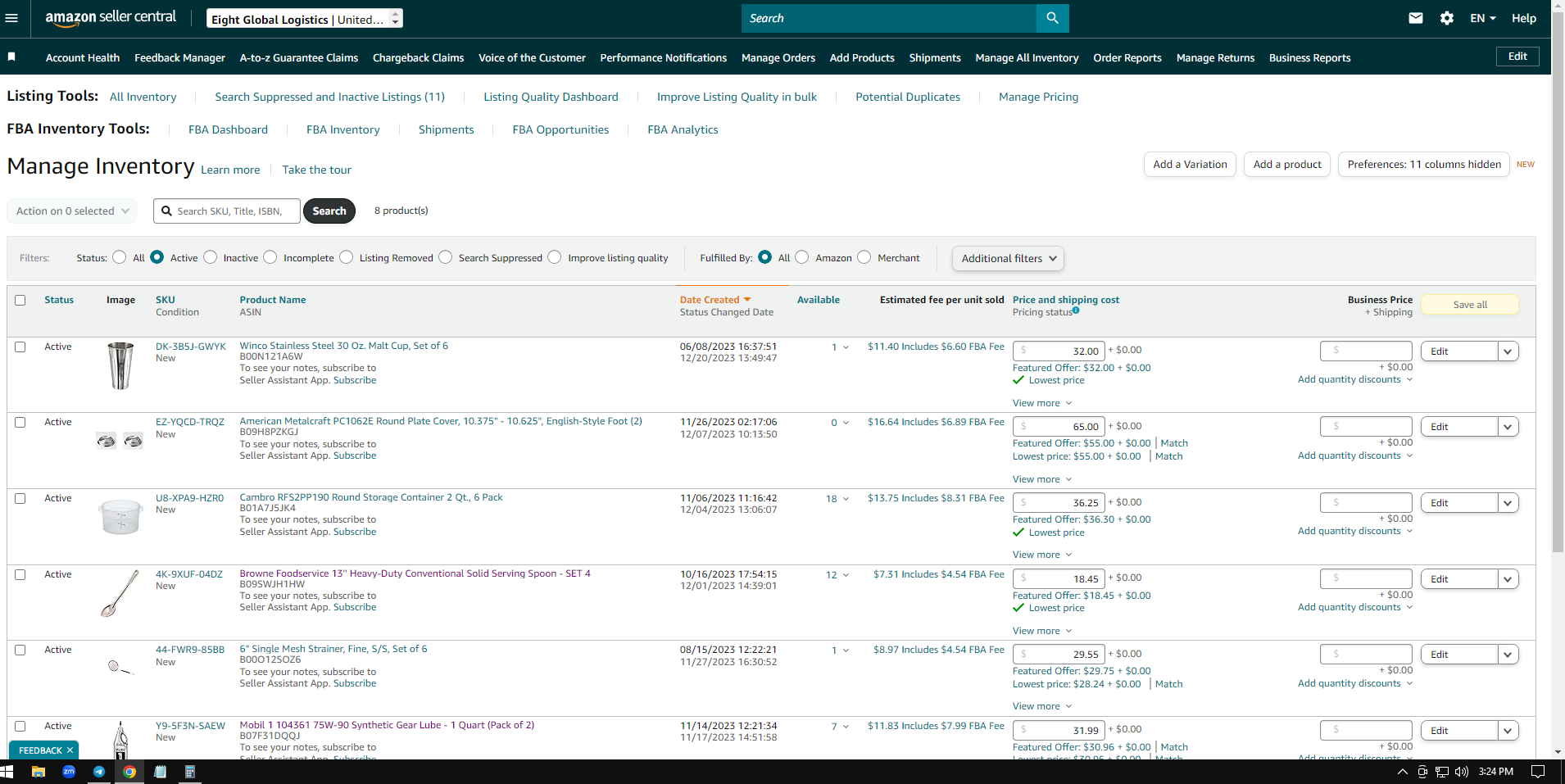1565x784 pixels.
Task: Open the settings gear icon
Action: [1447, 18]
